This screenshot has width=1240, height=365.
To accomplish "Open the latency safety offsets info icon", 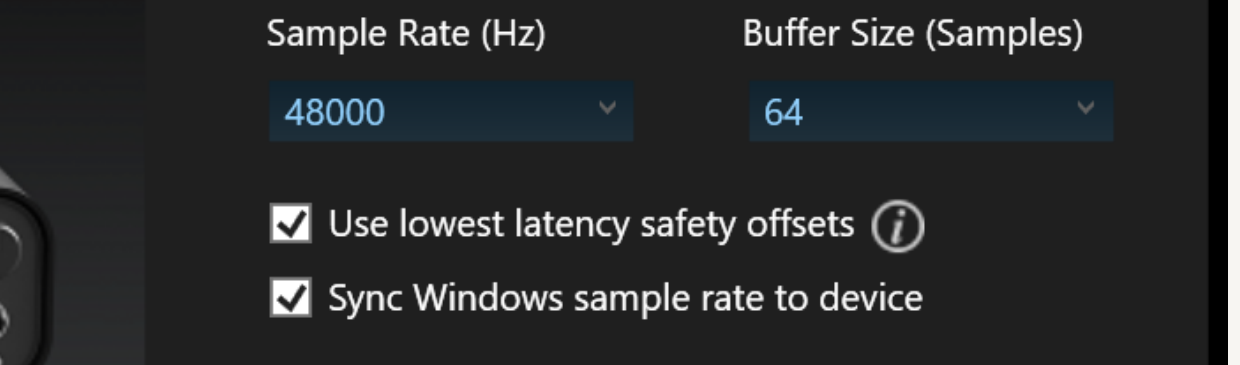I will (897, 229).
